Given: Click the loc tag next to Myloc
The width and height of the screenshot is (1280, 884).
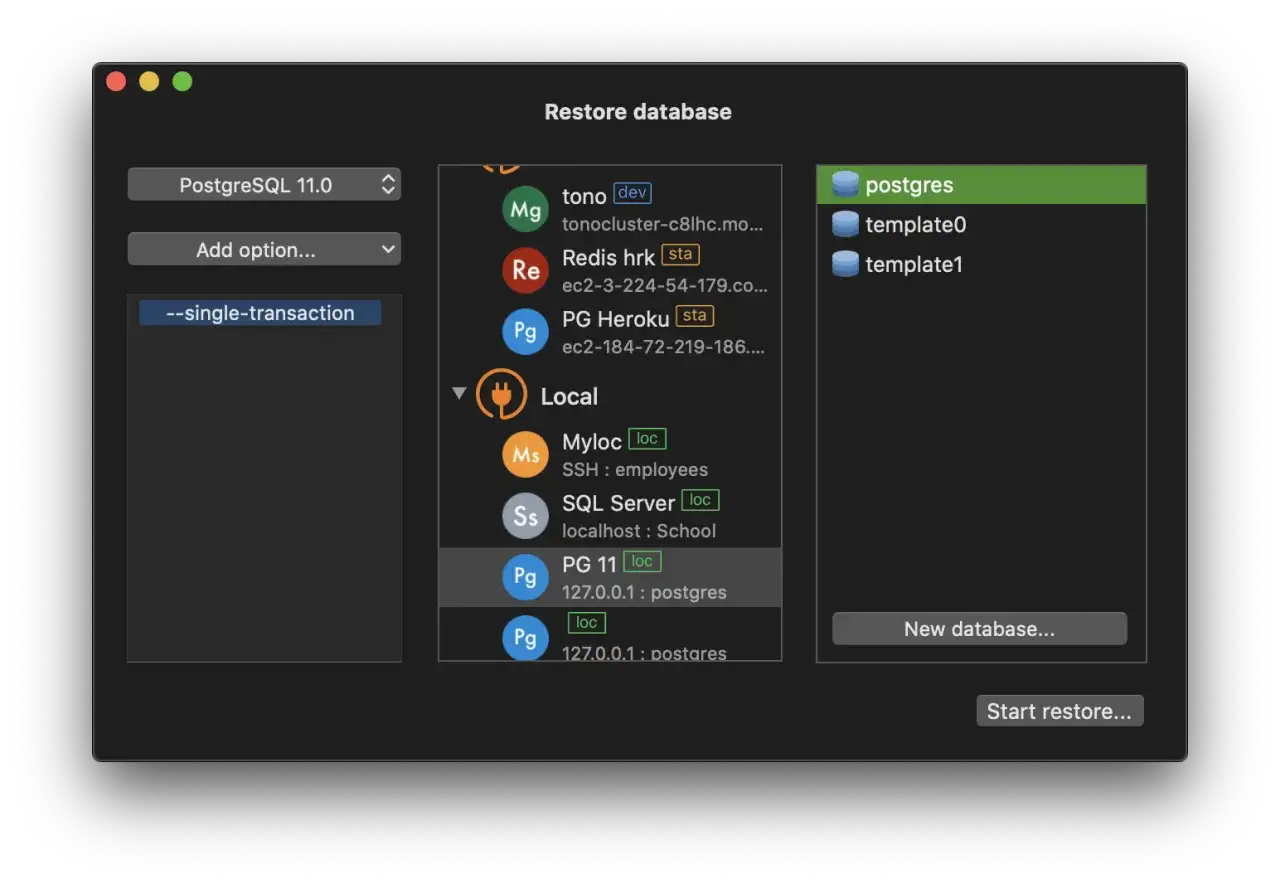Looking at the screenshot, I should 647,438.
